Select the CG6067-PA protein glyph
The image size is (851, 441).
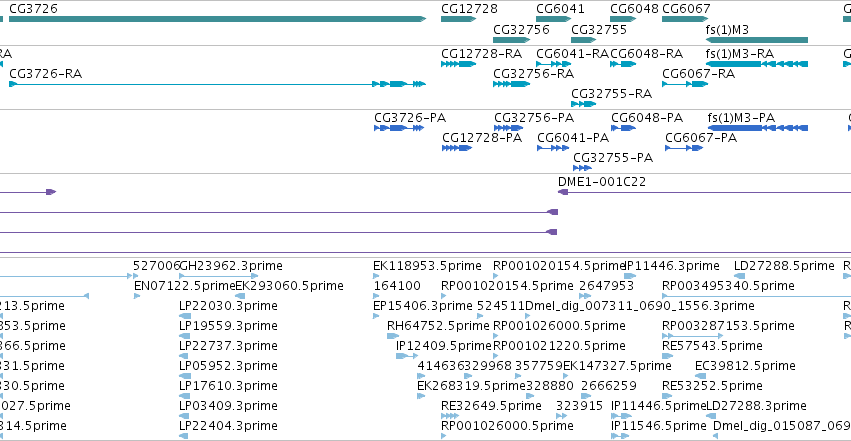pos(684,148)
